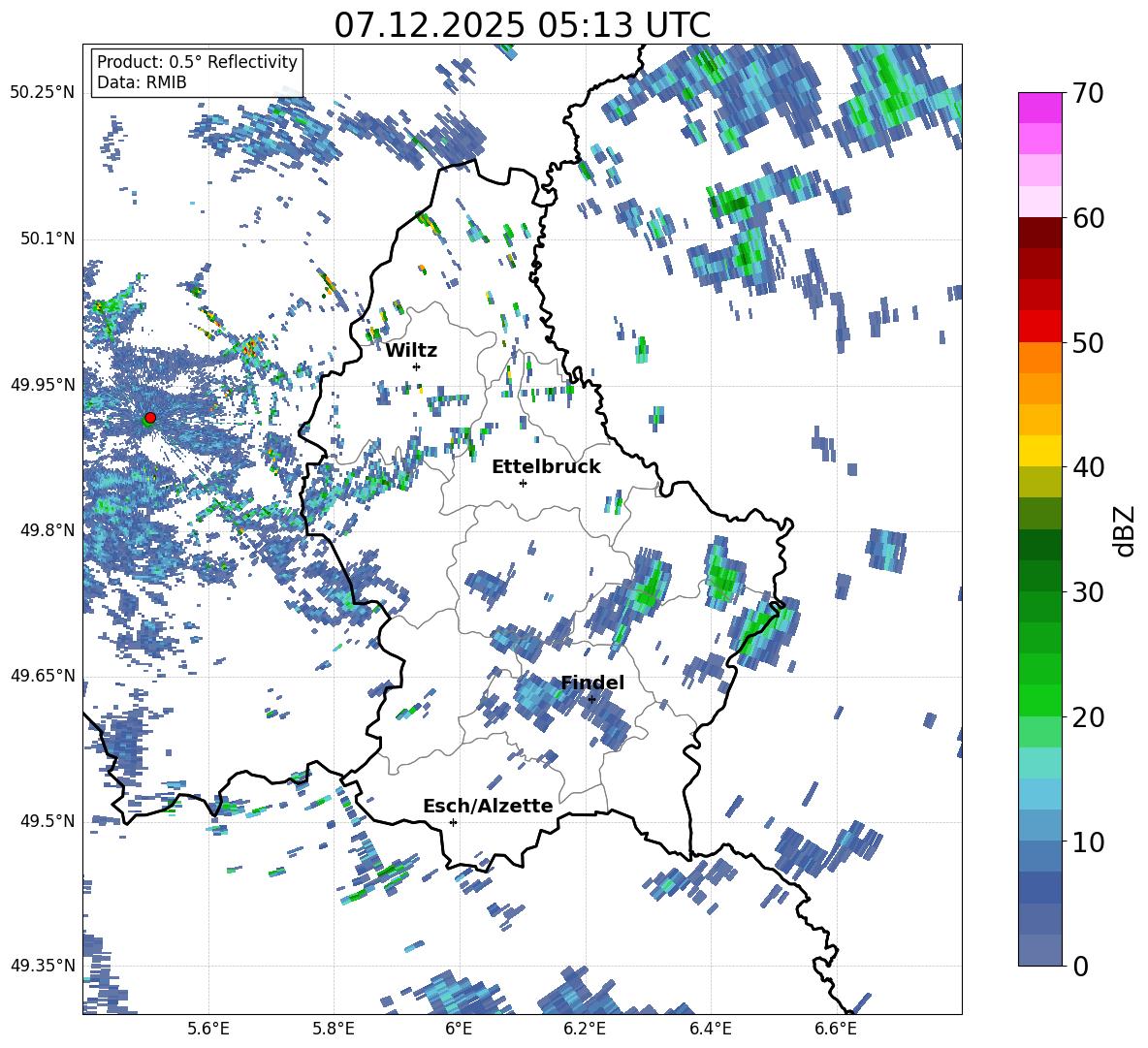
Task: Click the 40 value on colorbar
Action: tap(1088, 467)
